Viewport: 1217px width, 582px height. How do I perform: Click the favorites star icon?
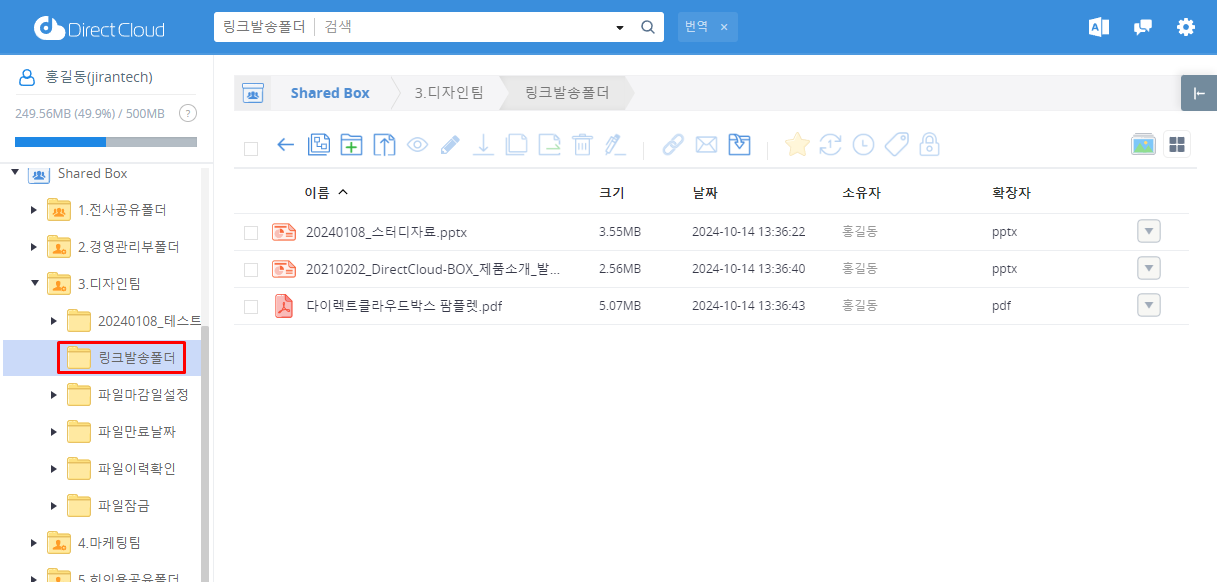797,145
